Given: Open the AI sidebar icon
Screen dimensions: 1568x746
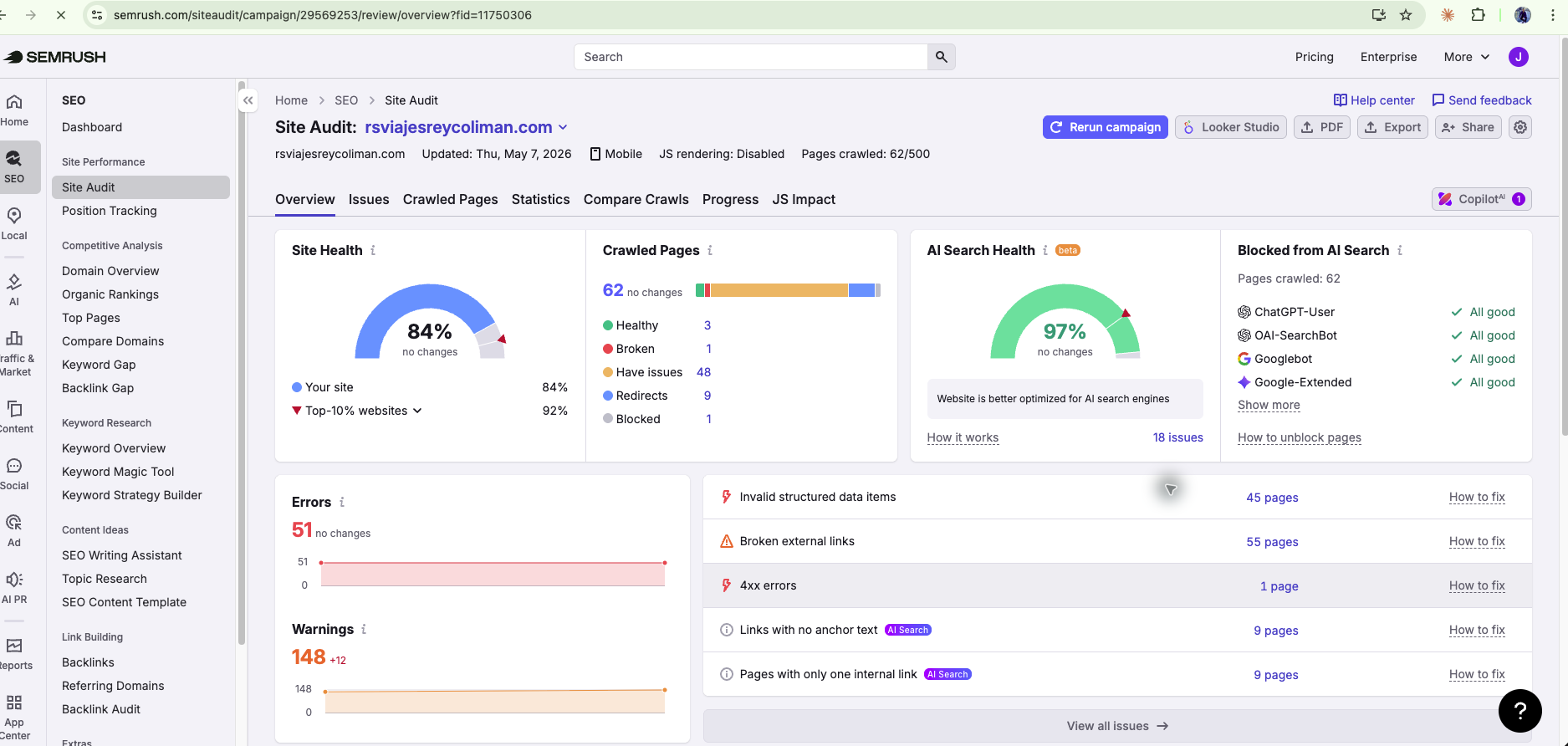Looking at the screenshot, I should pos(14,290).
